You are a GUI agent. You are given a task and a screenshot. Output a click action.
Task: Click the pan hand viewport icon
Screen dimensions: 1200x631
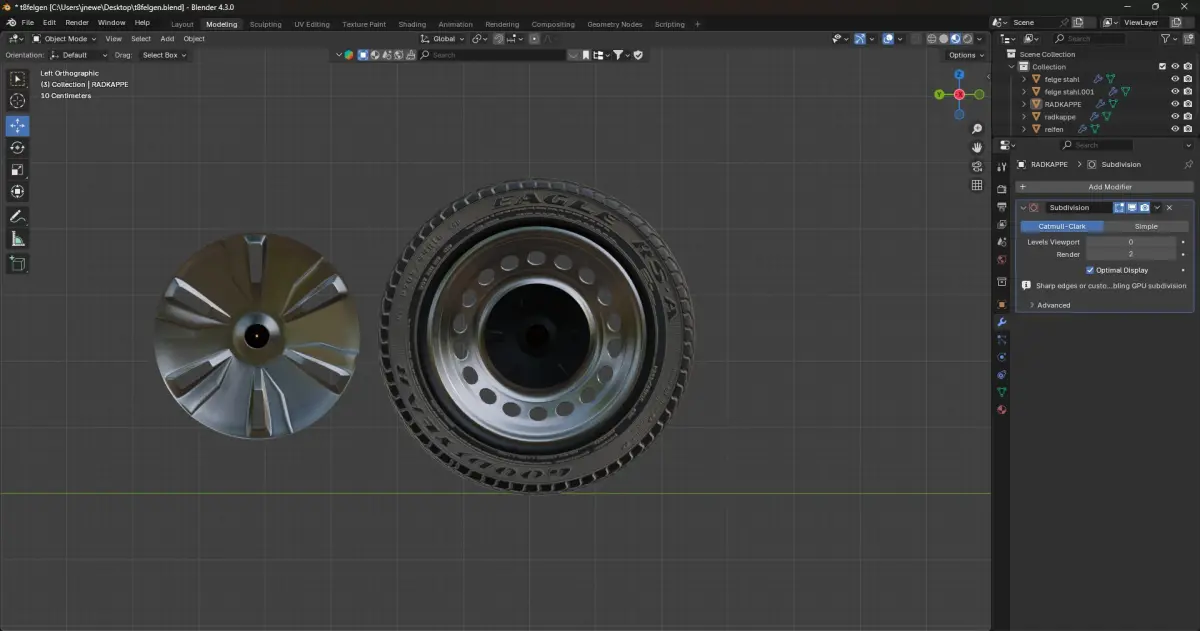(977, 148)
